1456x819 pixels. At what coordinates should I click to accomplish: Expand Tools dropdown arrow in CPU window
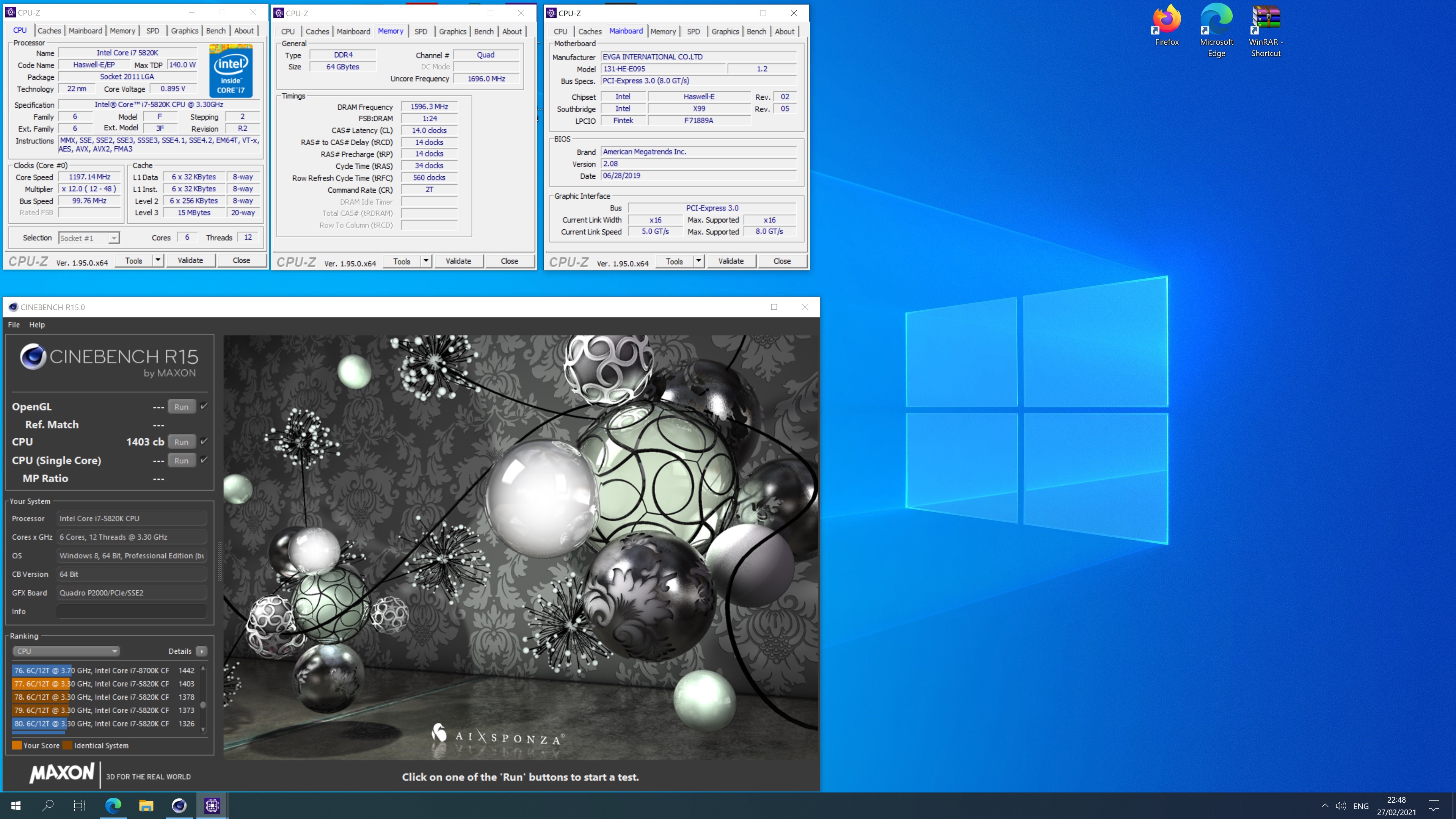tap(158, 260)
